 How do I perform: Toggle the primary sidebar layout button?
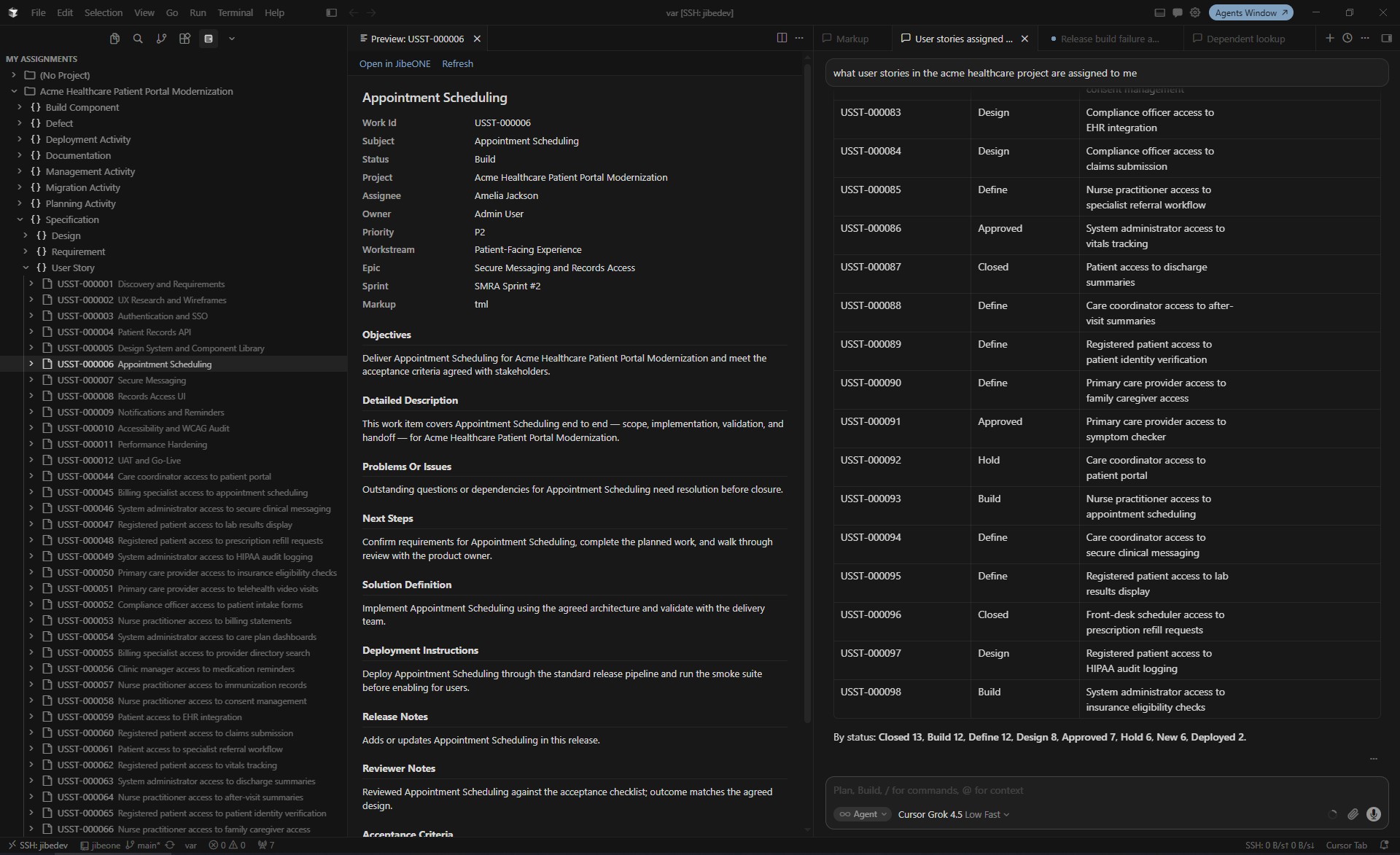tap(331, 12)
